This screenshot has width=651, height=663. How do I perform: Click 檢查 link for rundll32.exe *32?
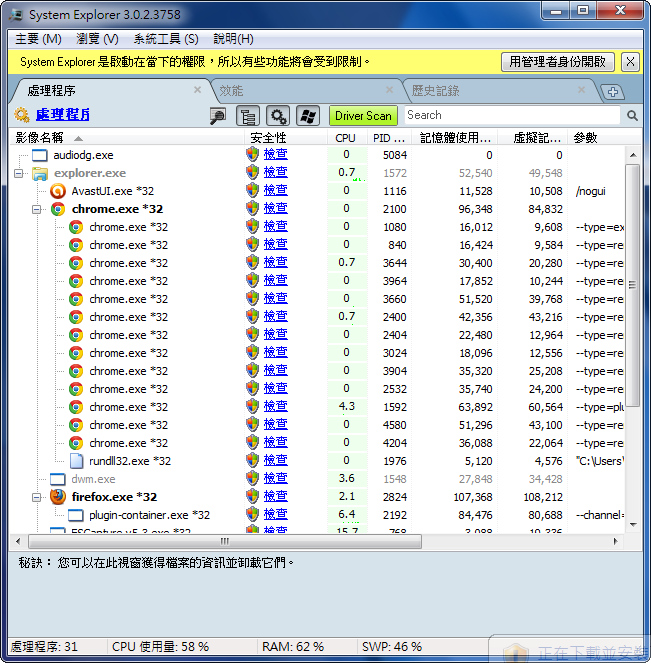coord(275,461)
